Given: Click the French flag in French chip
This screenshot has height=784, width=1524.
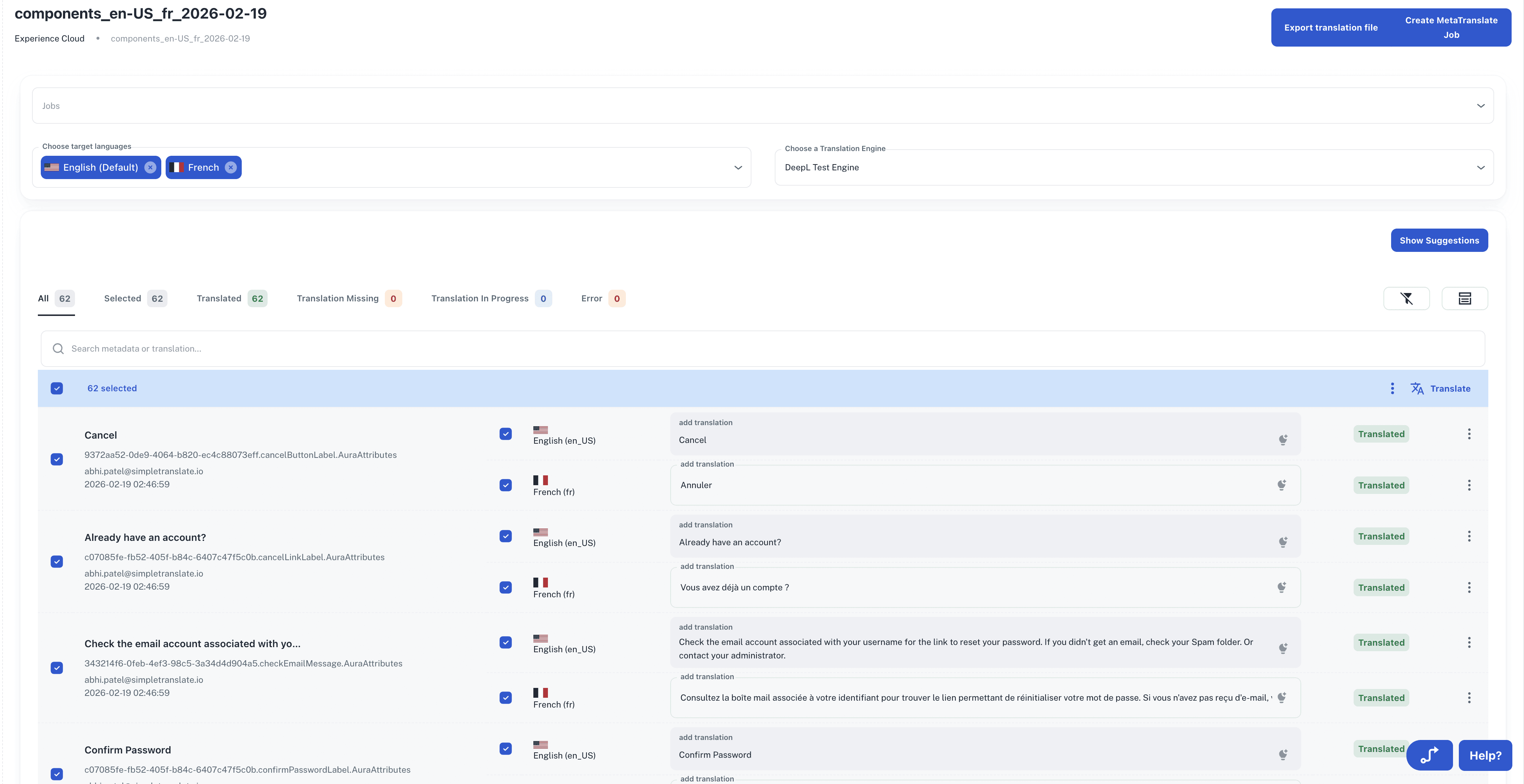Looking at the screenshot, I should (x=176, y=167).
